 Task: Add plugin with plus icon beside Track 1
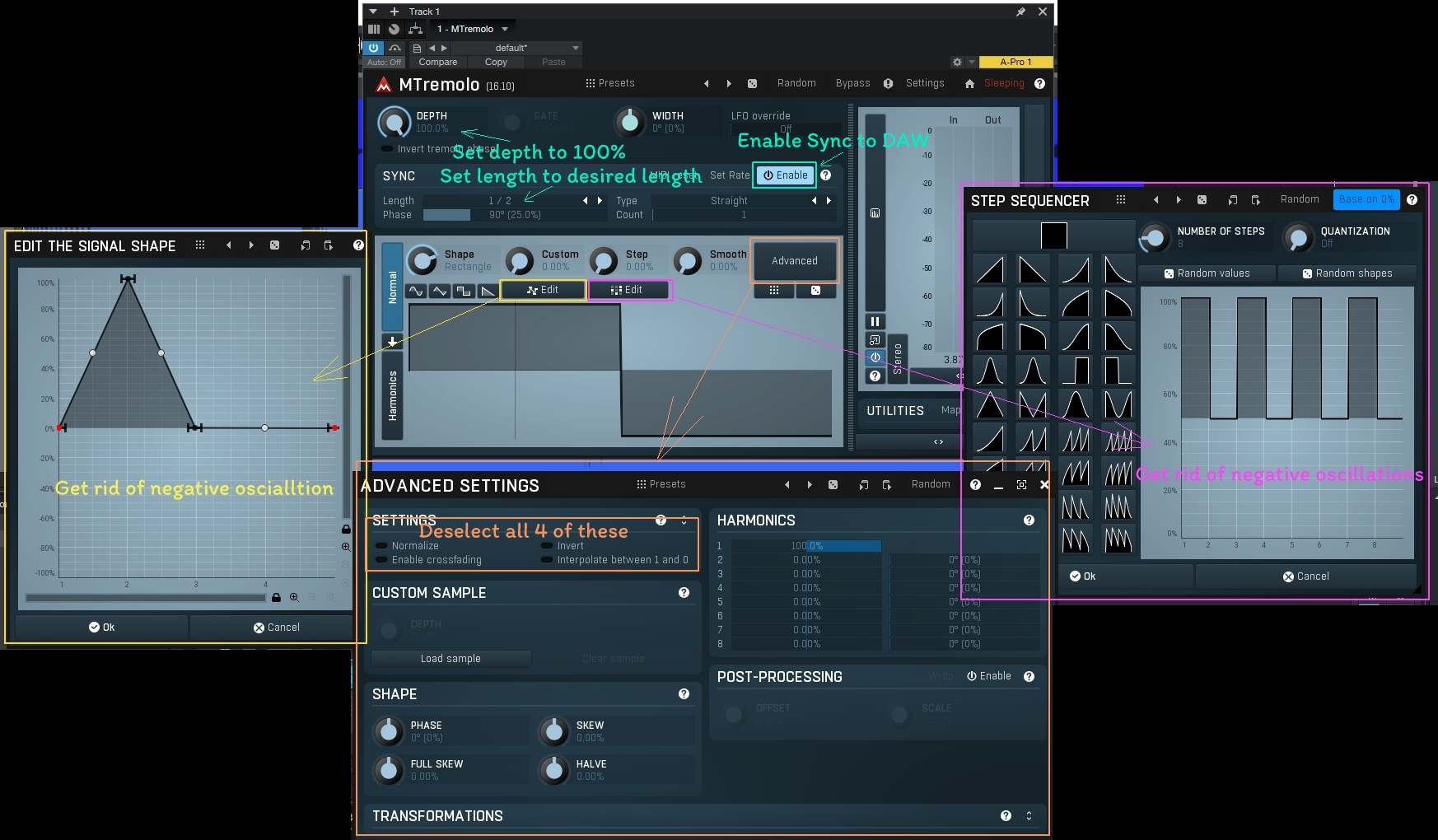coord(395,12)
